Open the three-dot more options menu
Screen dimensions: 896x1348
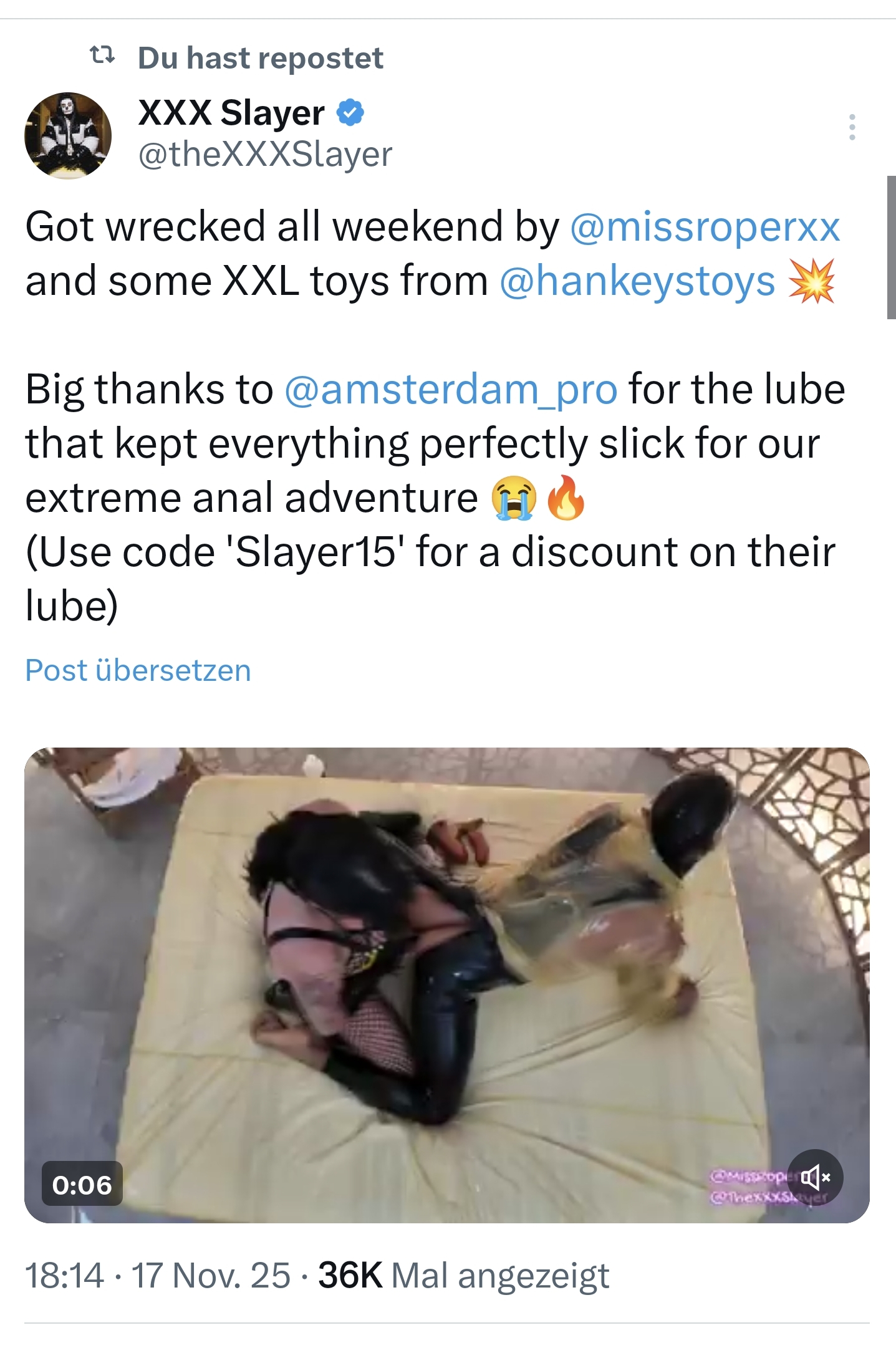(852, 127)
